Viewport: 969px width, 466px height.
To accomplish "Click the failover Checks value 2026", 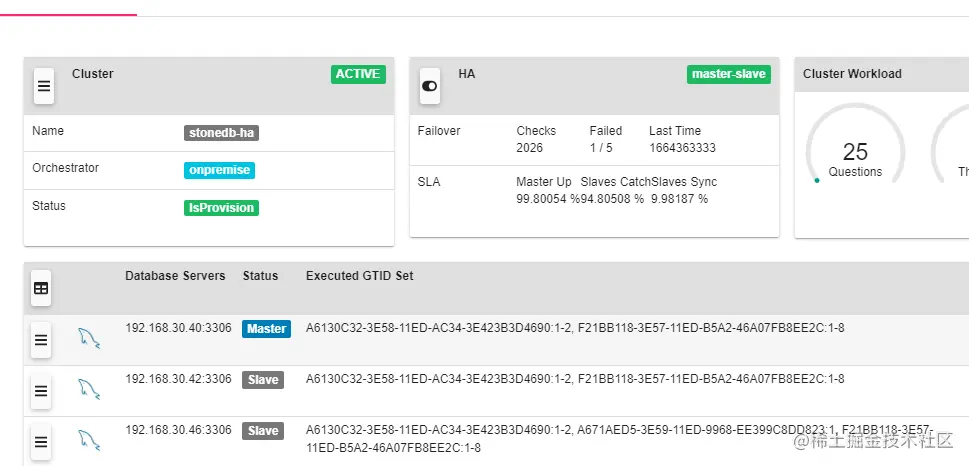I will click(530, 148).
